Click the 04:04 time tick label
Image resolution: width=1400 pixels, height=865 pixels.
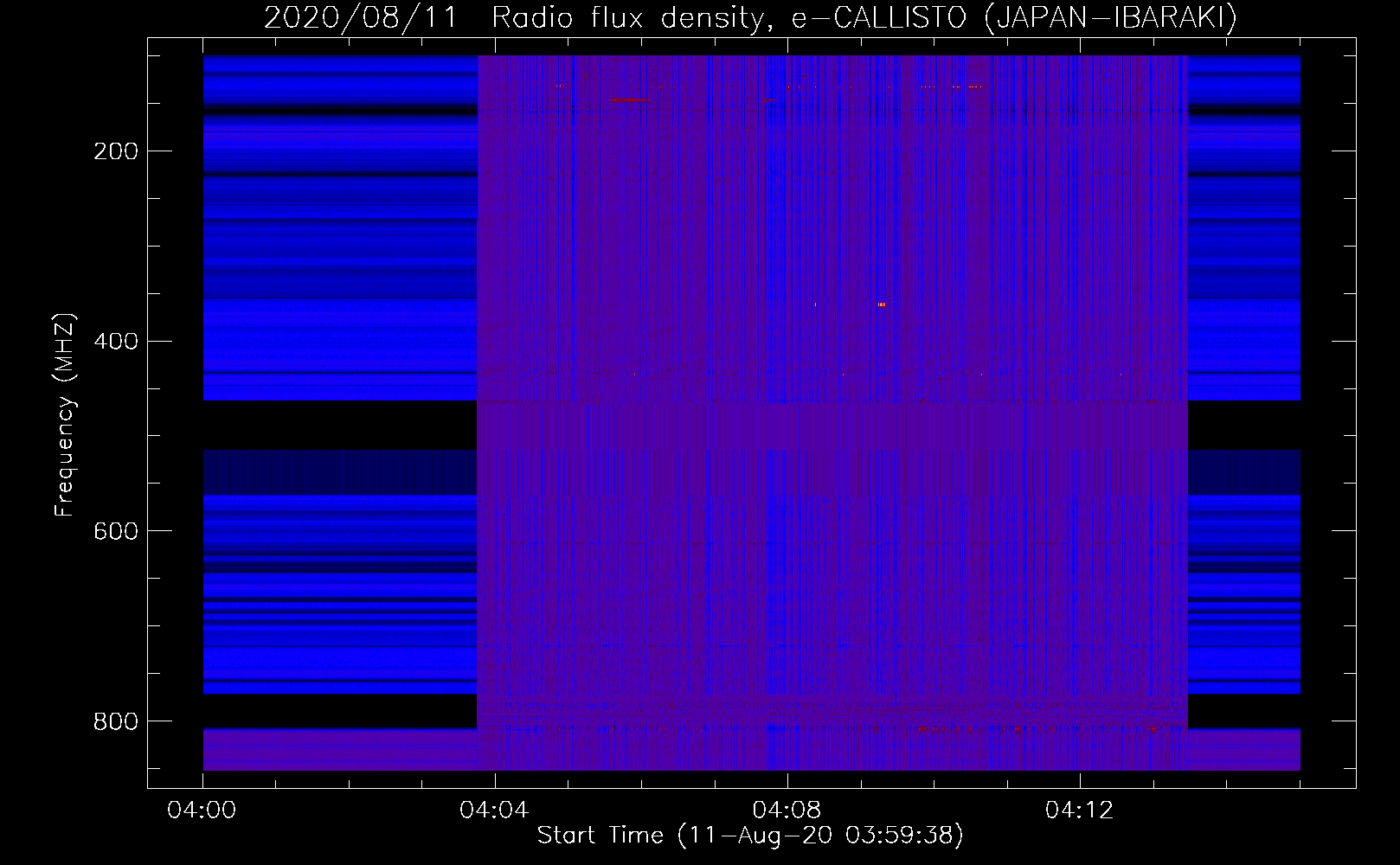494,811
